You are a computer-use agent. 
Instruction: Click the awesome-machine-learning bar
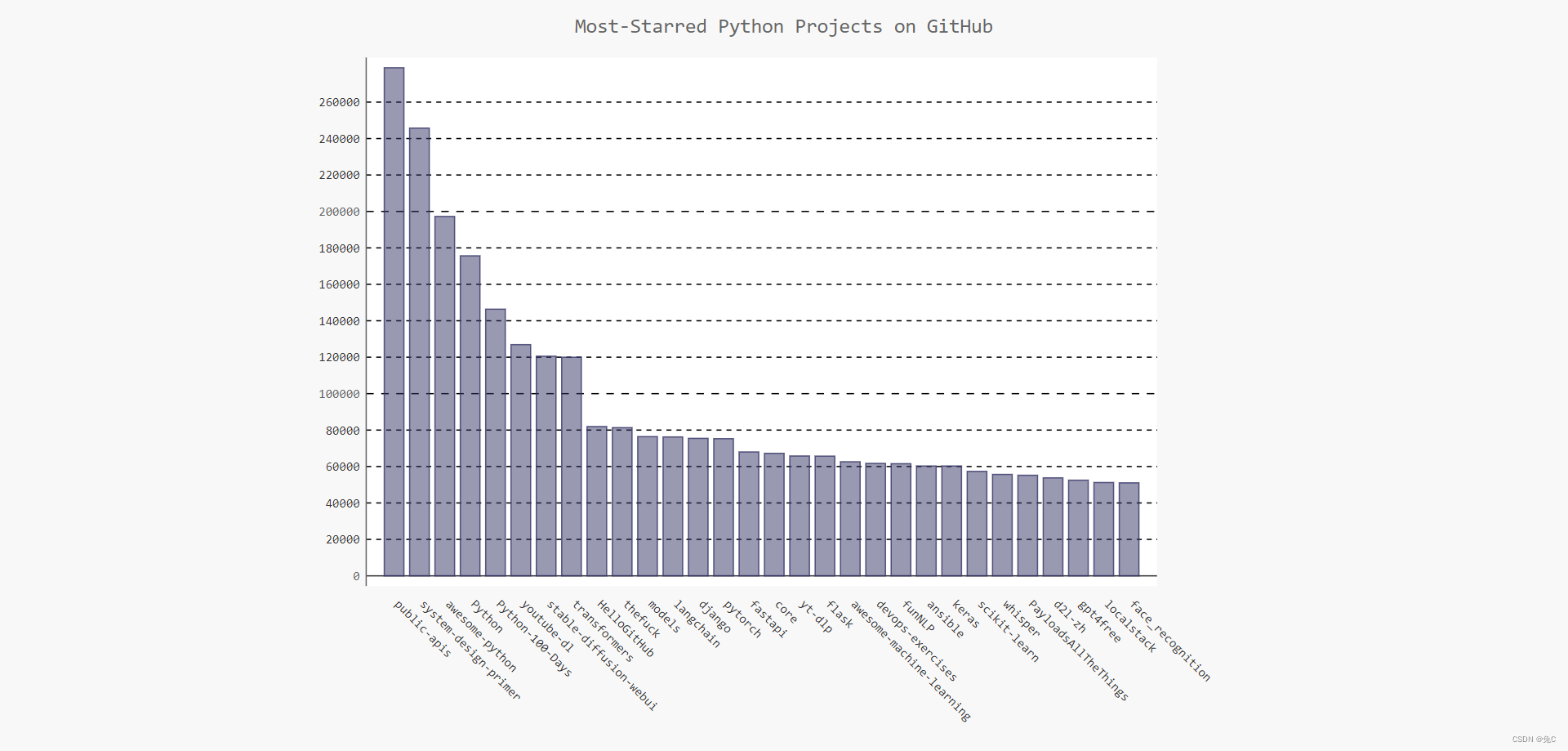[x=850, y=519]
